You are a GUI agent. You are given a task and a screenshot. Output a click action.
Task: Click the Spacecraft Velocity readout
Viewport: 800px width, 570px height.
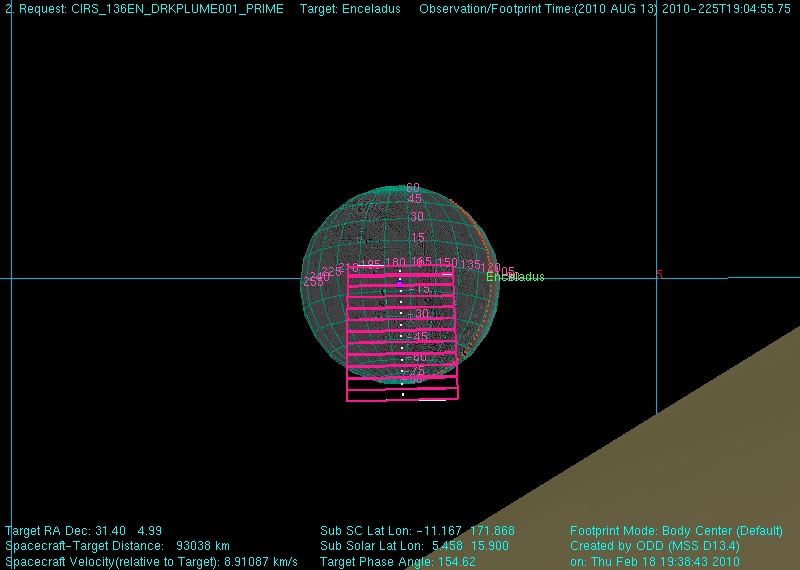coord(151,562)
